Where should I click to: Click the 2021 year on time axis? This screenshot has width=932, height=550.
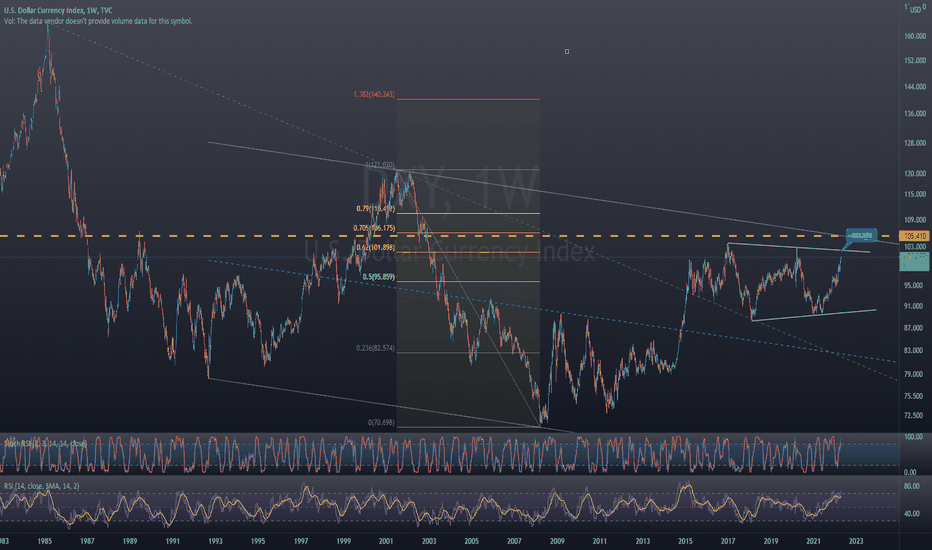pyautogui.click(x=814, y=542)
